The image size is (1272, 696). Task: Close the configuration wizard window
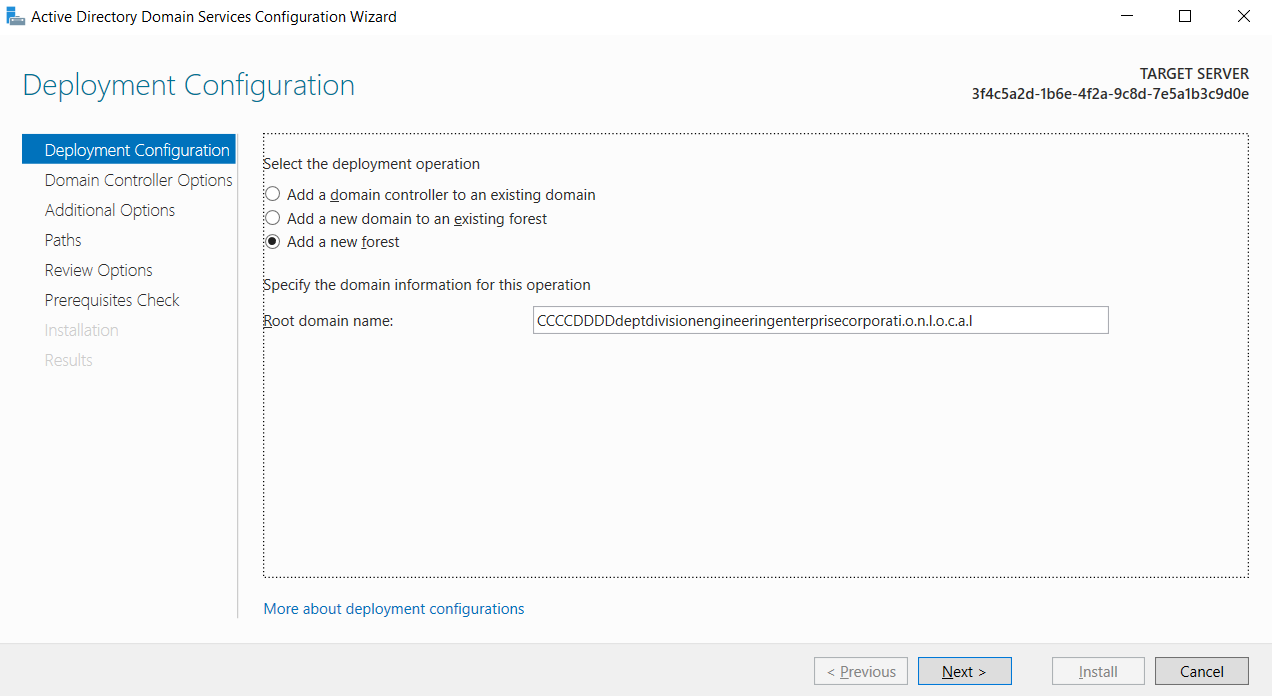coord(1243,16)
